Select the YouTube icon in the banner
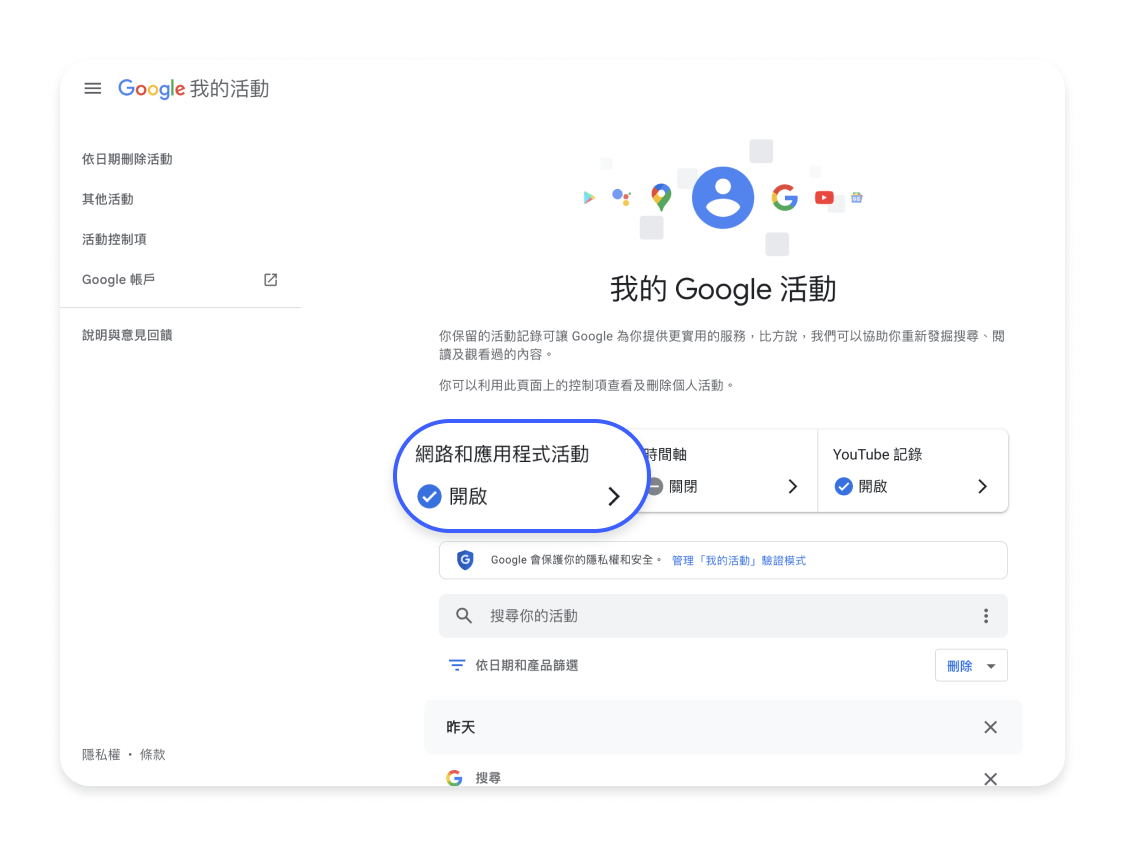 coord(823,197)
